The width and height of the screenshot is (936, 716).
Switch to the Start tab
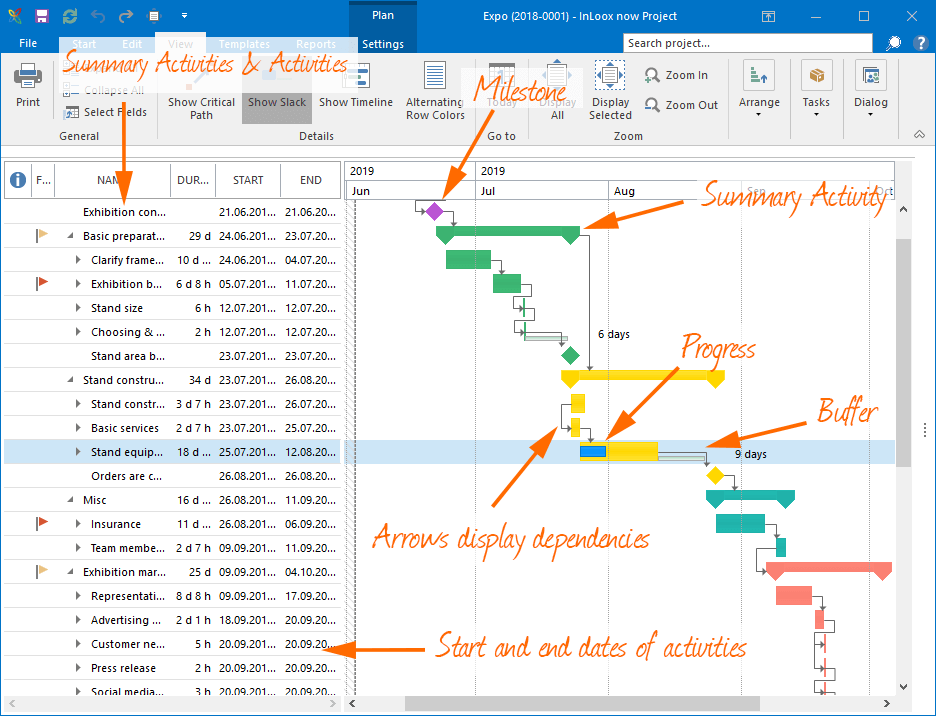[x=84, y=44]
